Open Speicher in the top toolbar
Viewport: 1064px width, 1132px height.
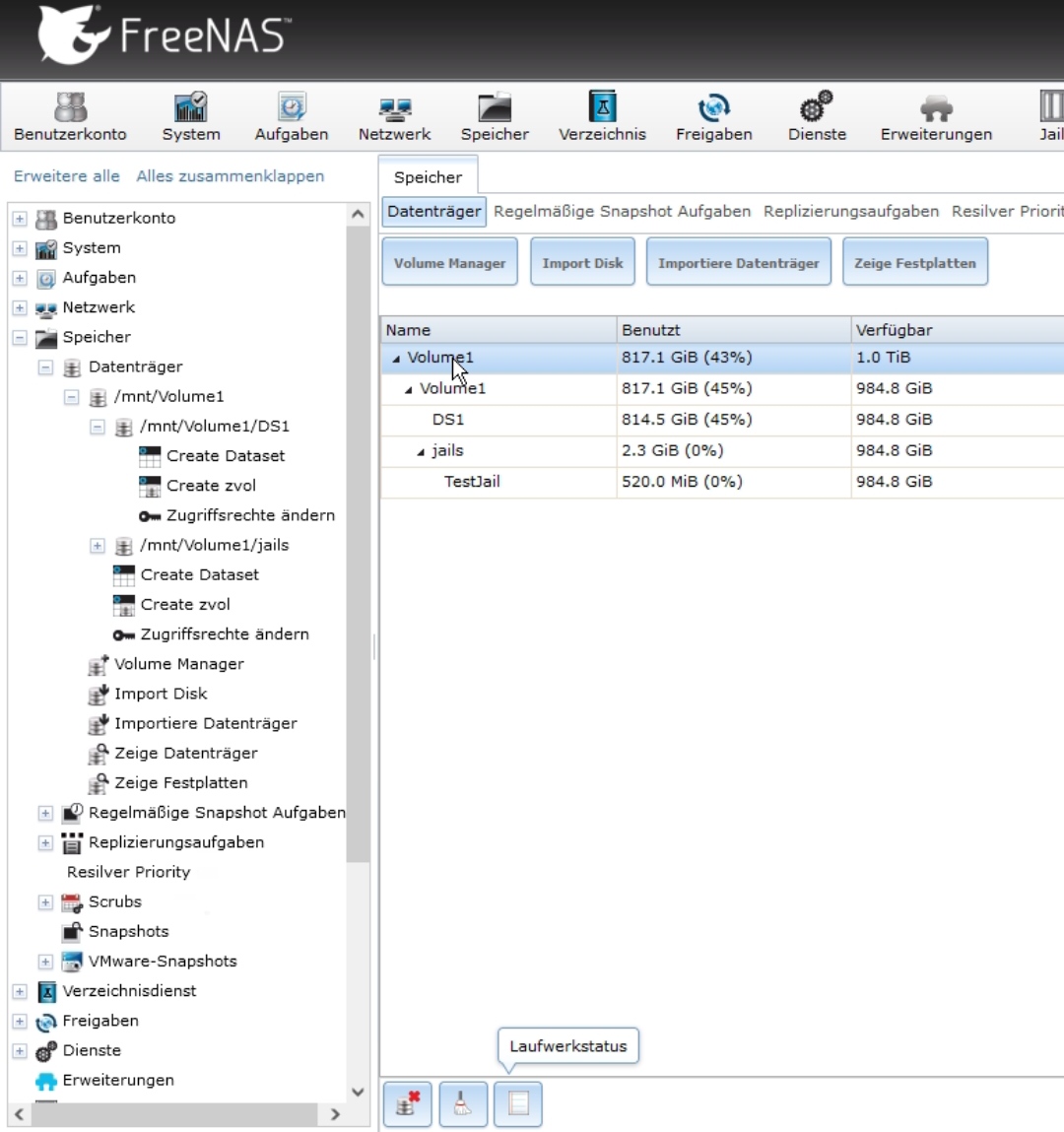tap(495, 116)
